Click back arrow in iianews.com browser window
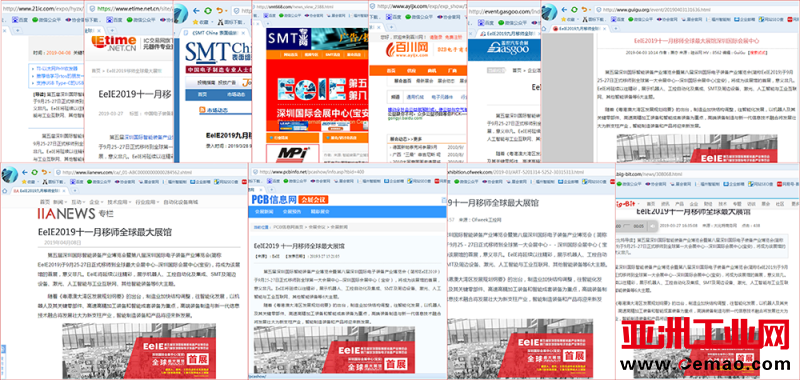The height and width of the screenshot is (380, 800). [24, 172]
